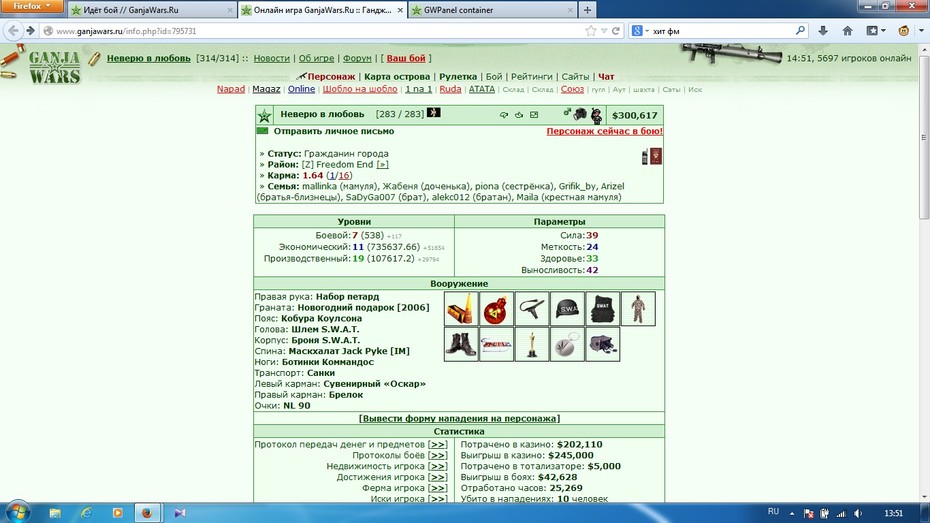The image size is (930, 523).
Task: Bookmark this page with the star icon
Action: tap(590, 31)
